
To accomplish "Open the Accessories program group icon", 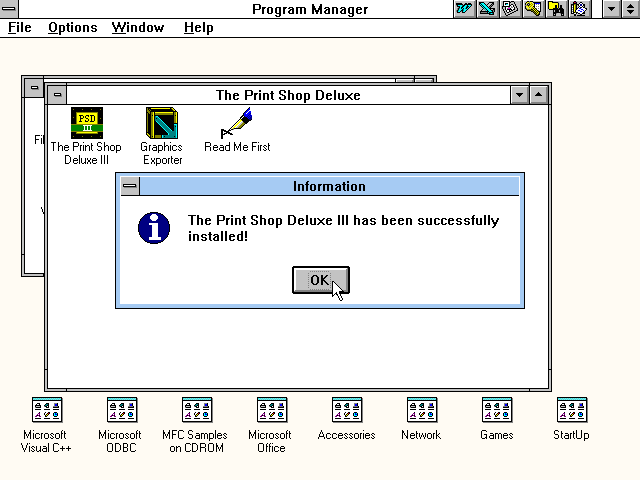I will [346, 411].
